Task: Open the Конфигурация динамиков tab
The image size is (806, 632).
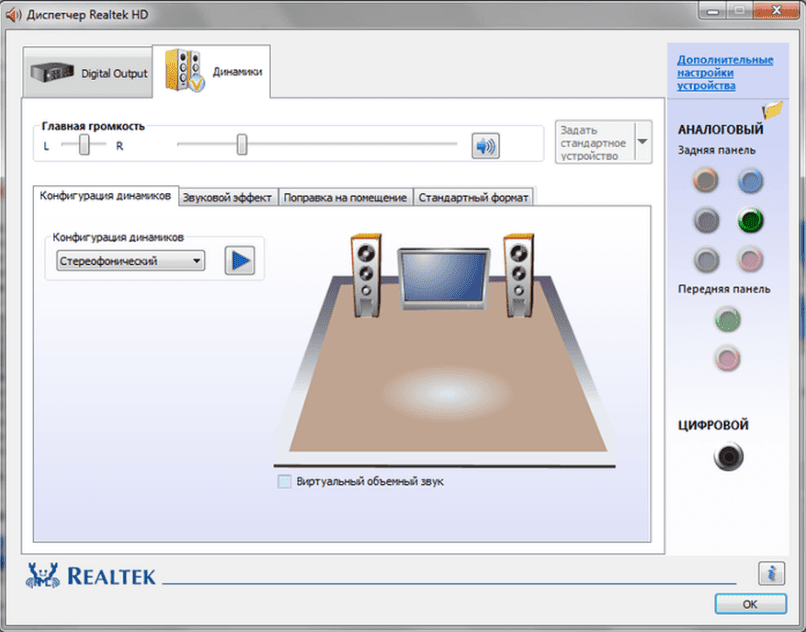Action: 106,196
